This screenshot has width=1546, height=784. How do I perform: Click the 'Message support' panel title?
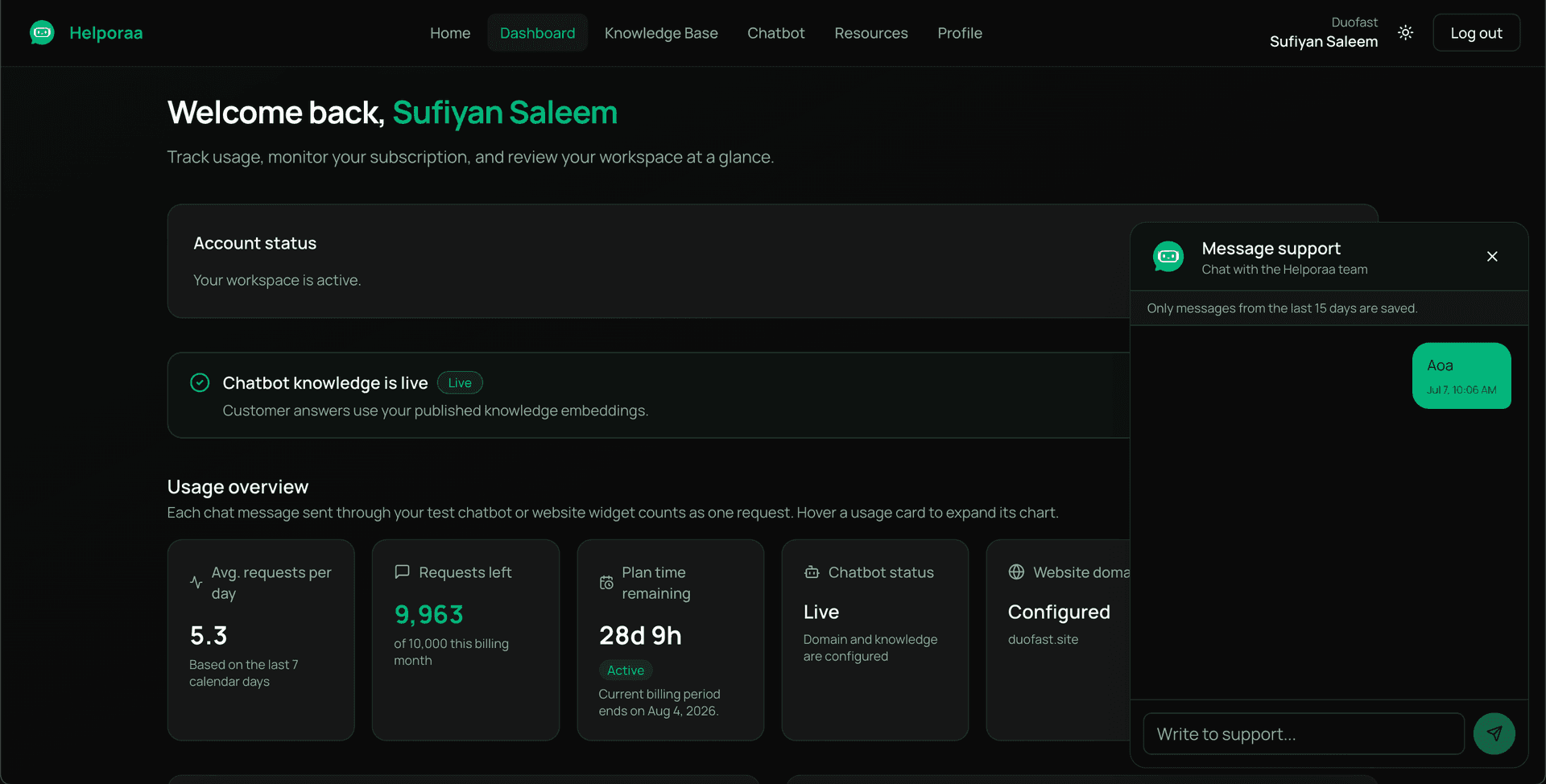click(1271, 248)
